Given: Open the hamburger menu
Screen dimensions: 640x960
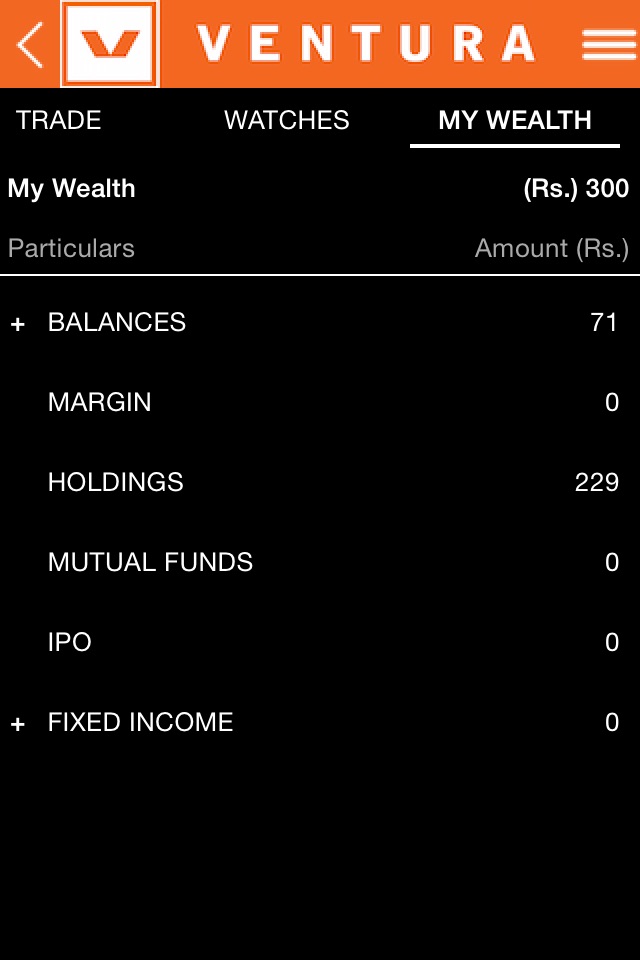Looking at the screenshot, I should (x=609, y=44).
